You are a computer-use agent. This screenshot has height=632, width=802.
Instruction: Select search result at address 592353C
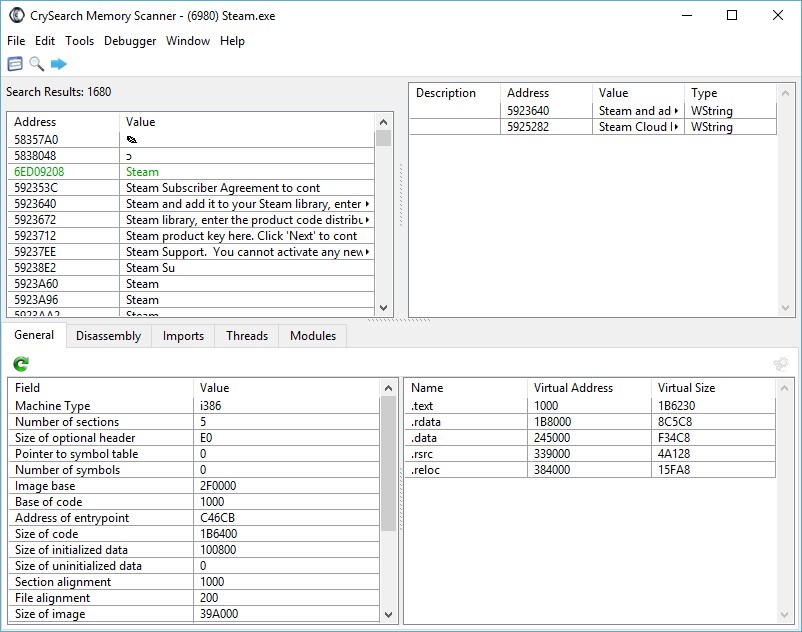click(191, 188)
